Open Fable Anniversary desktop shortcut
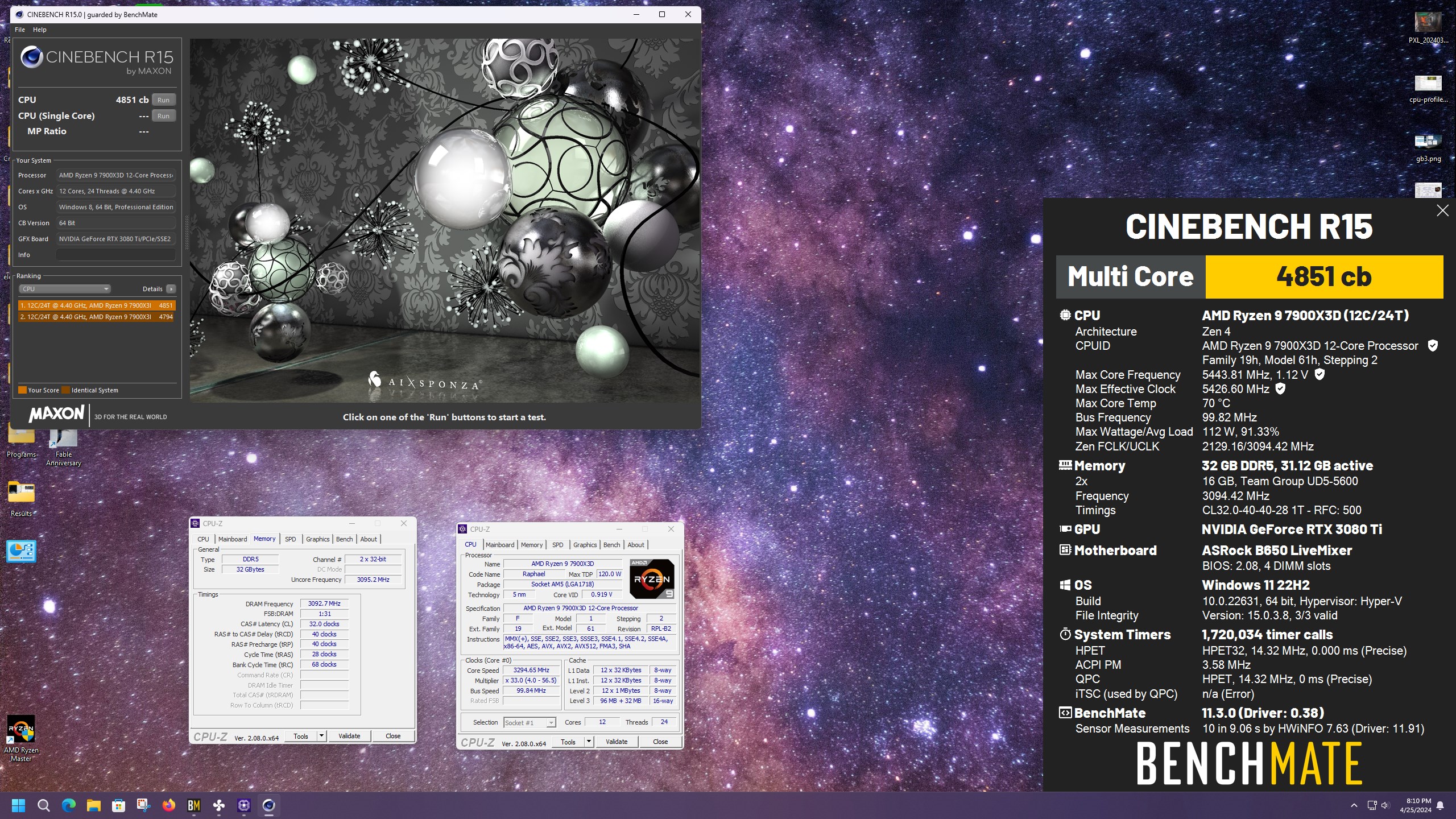Screen dimensions: 1456x819 coord(64,448)
